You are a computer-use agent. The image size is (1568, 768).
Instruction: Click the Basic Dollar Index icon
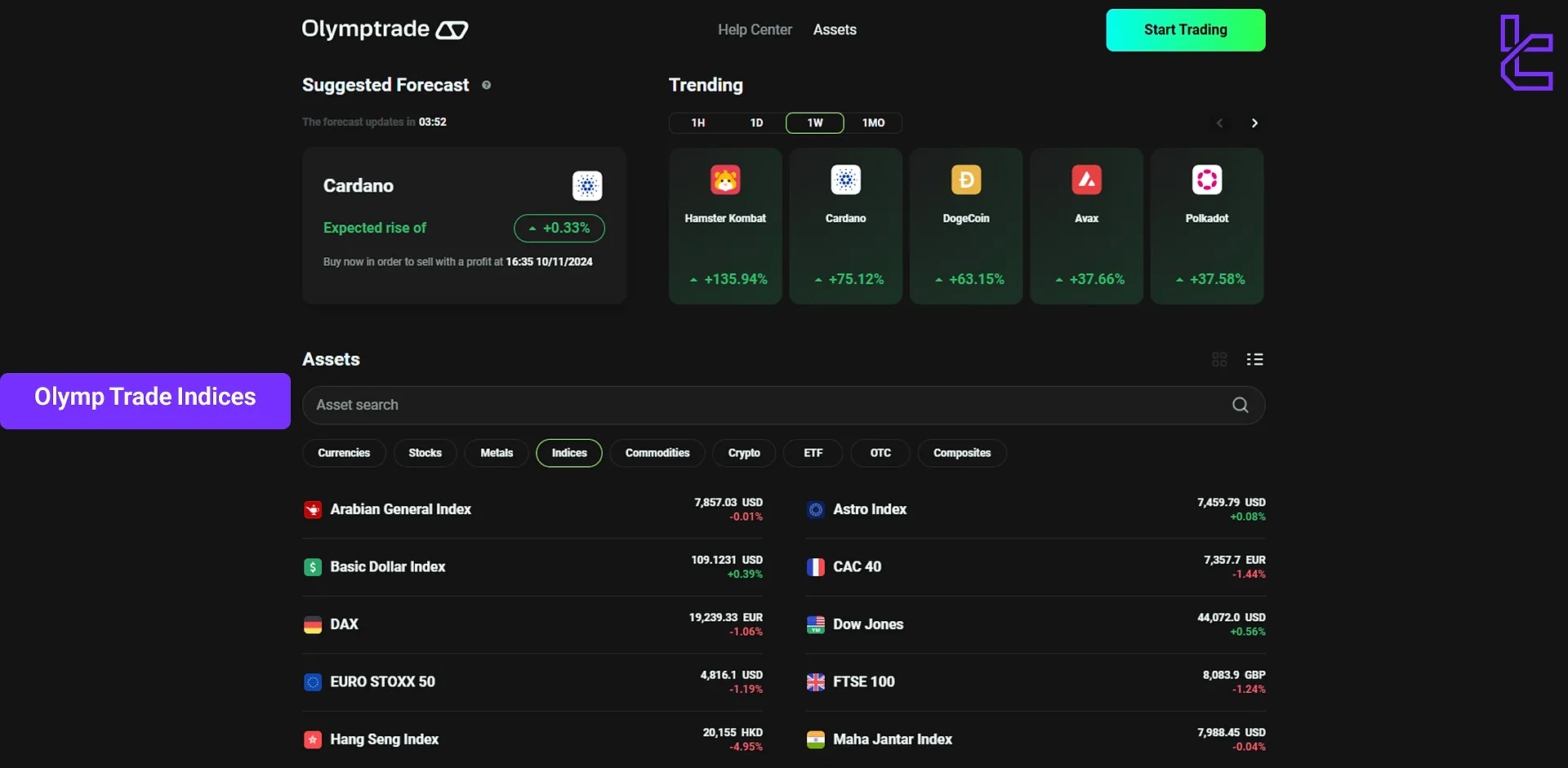tap(313, 567)
